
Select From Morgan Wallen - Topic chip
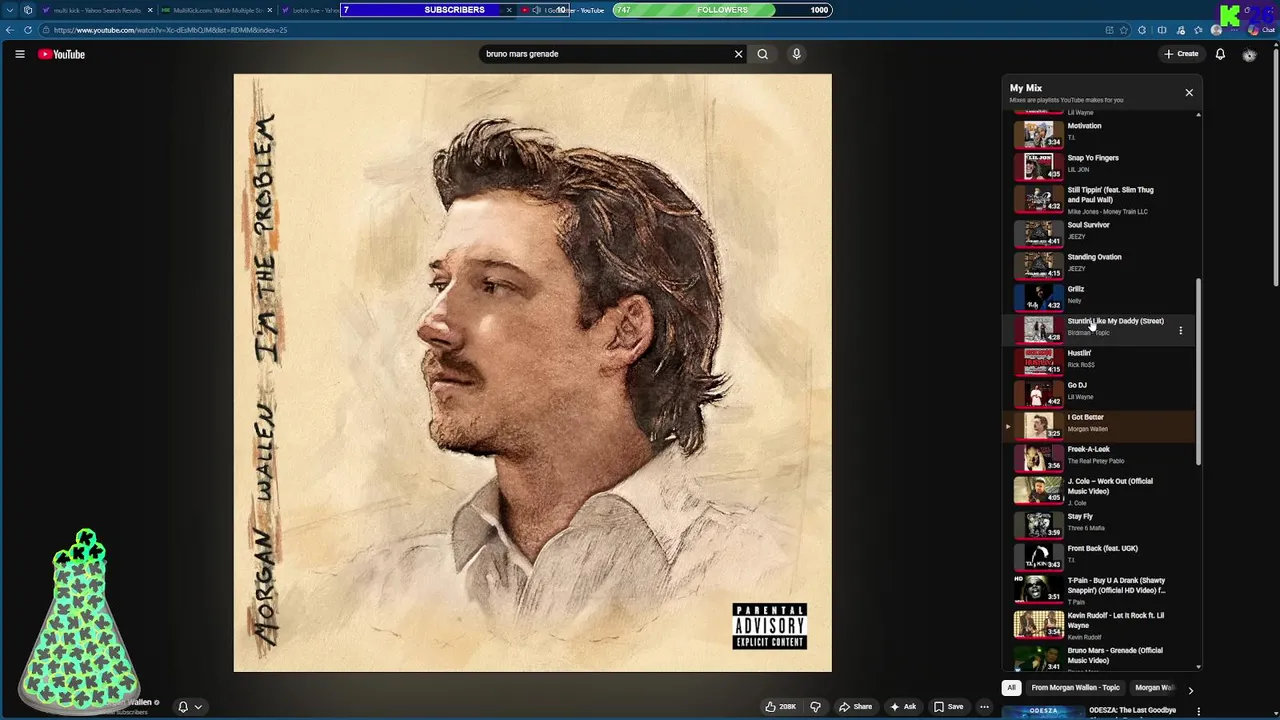(1075, 688)
